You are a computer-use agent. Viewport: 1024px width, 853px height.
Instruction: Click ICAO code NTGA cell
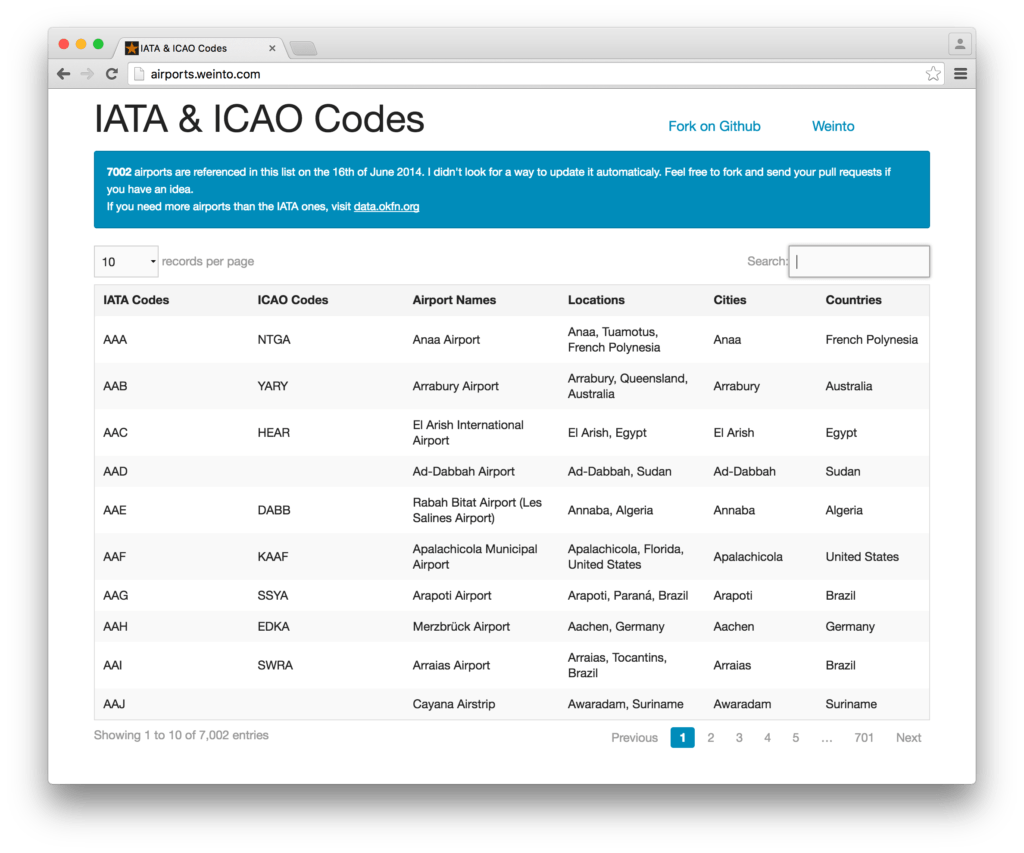coord(274,340)
